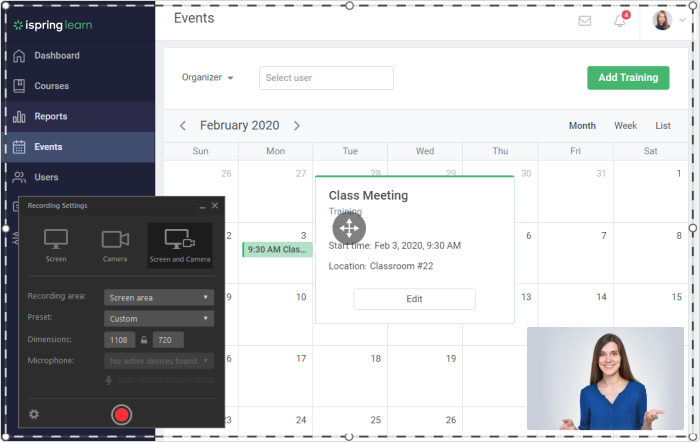The width and height of the screenshot is (700, 442).
Task: Click calendar day 25
Action: tap(376, 420)
